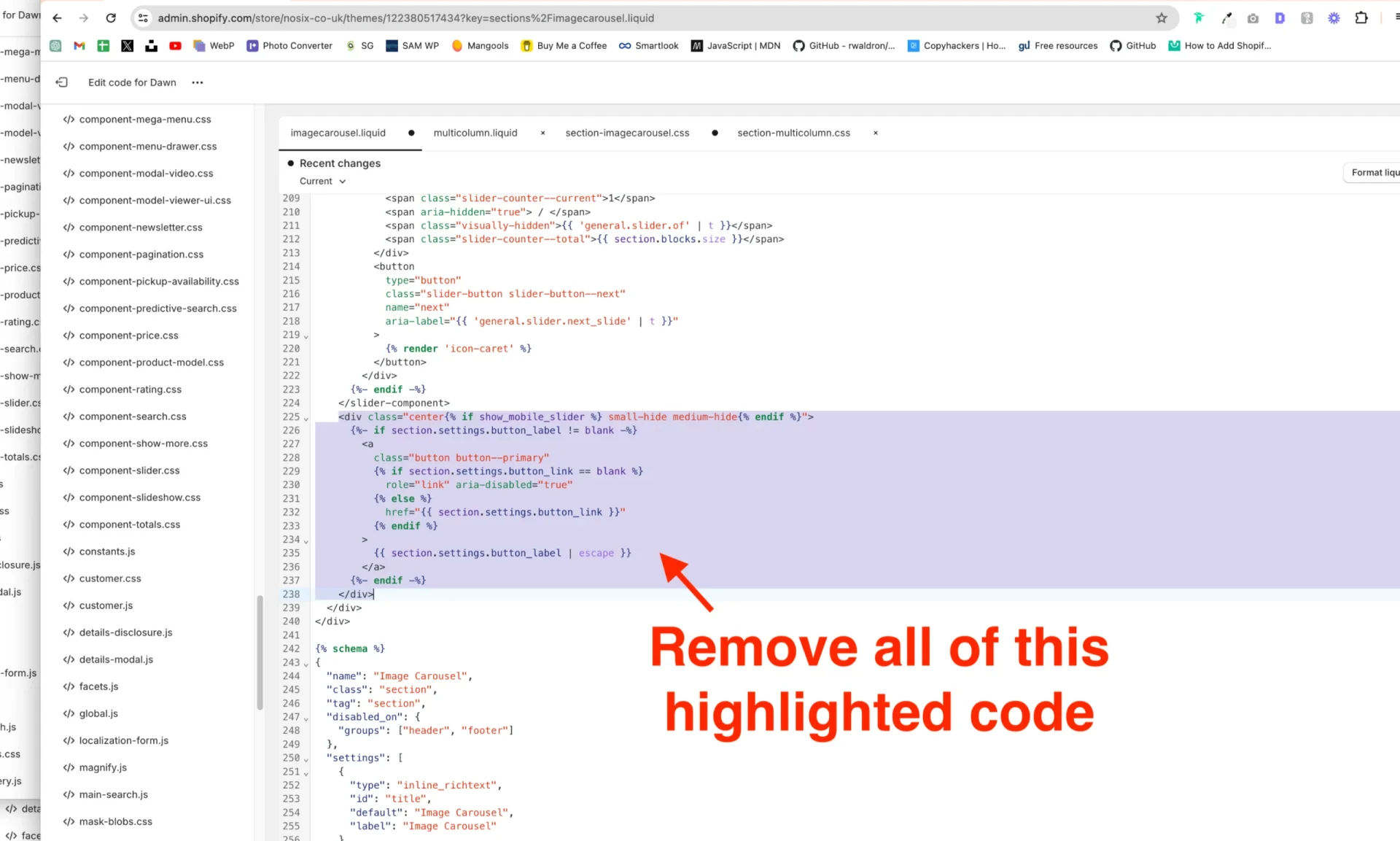Click the browser extensions puzzle icon
This screenshot has width=1400, height=841.
pos(1362,18)
